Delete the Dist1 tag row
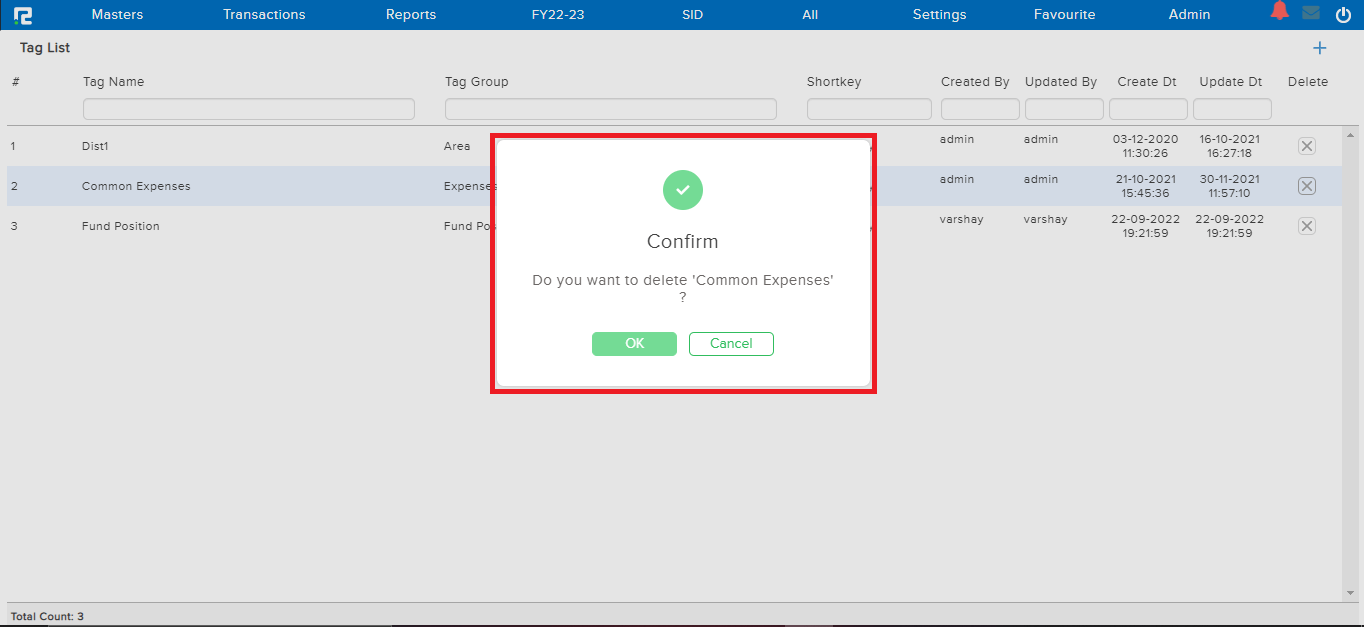 pos(1306,146)
